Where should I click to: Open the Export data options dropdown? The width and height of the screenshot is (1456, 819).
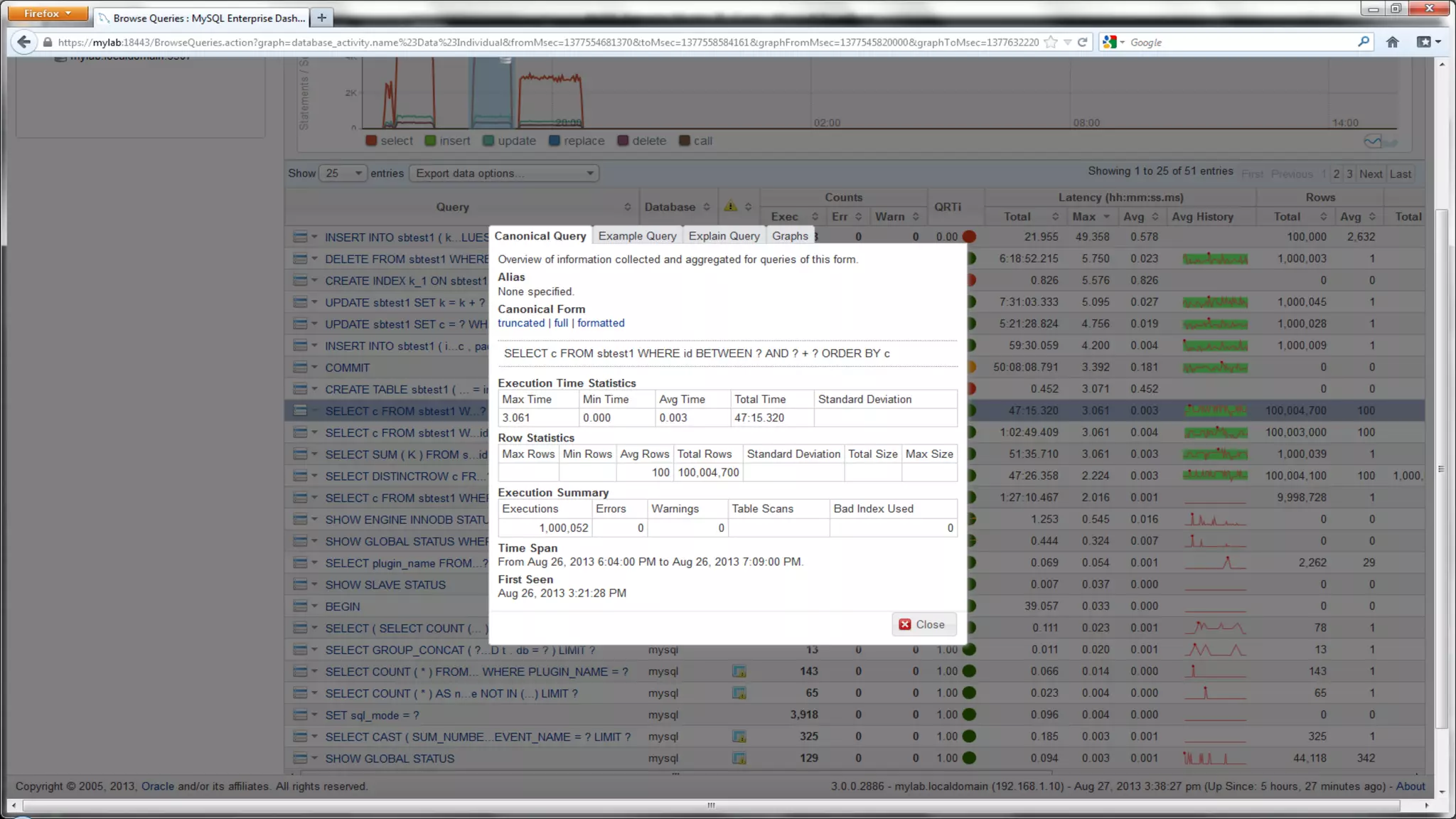[504, 173]
